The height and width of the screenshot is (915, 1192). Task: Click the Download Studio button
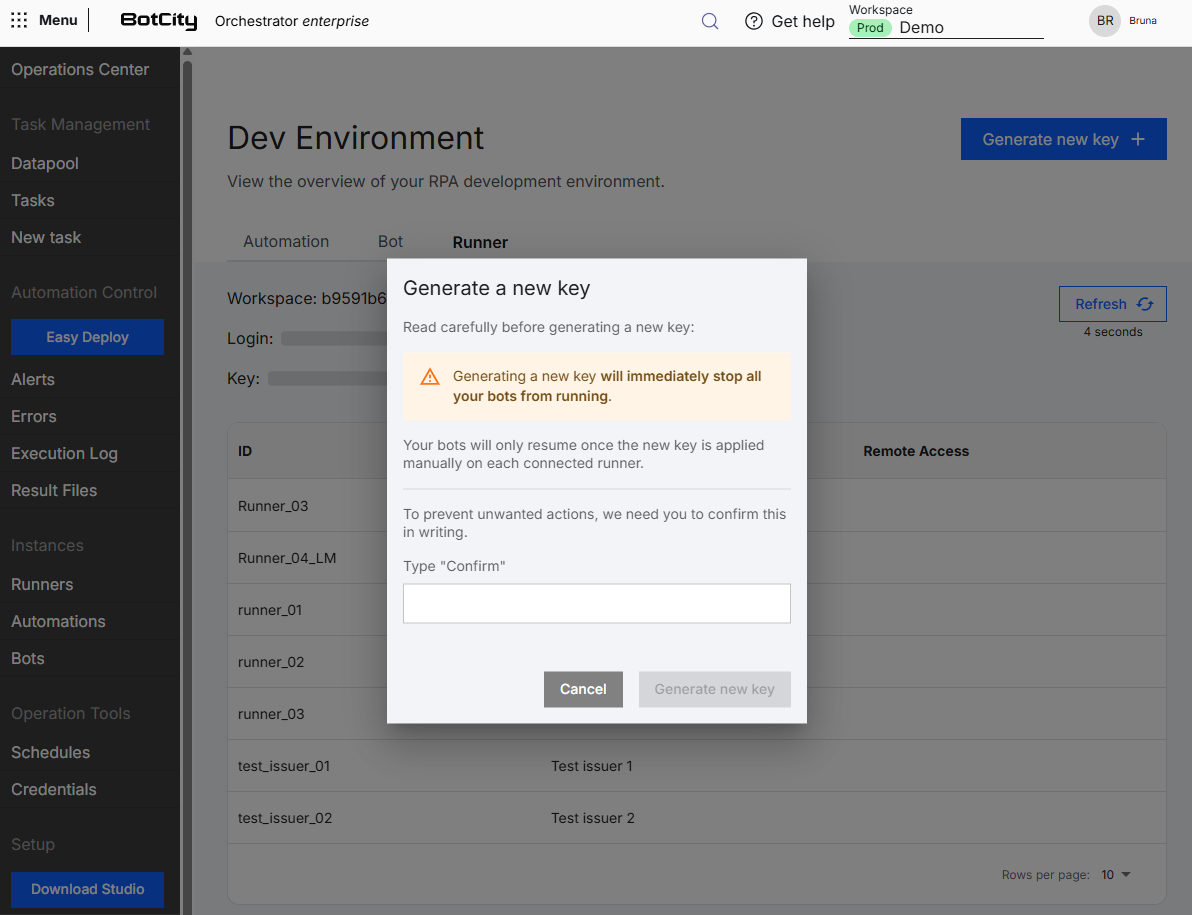(87, 889)
